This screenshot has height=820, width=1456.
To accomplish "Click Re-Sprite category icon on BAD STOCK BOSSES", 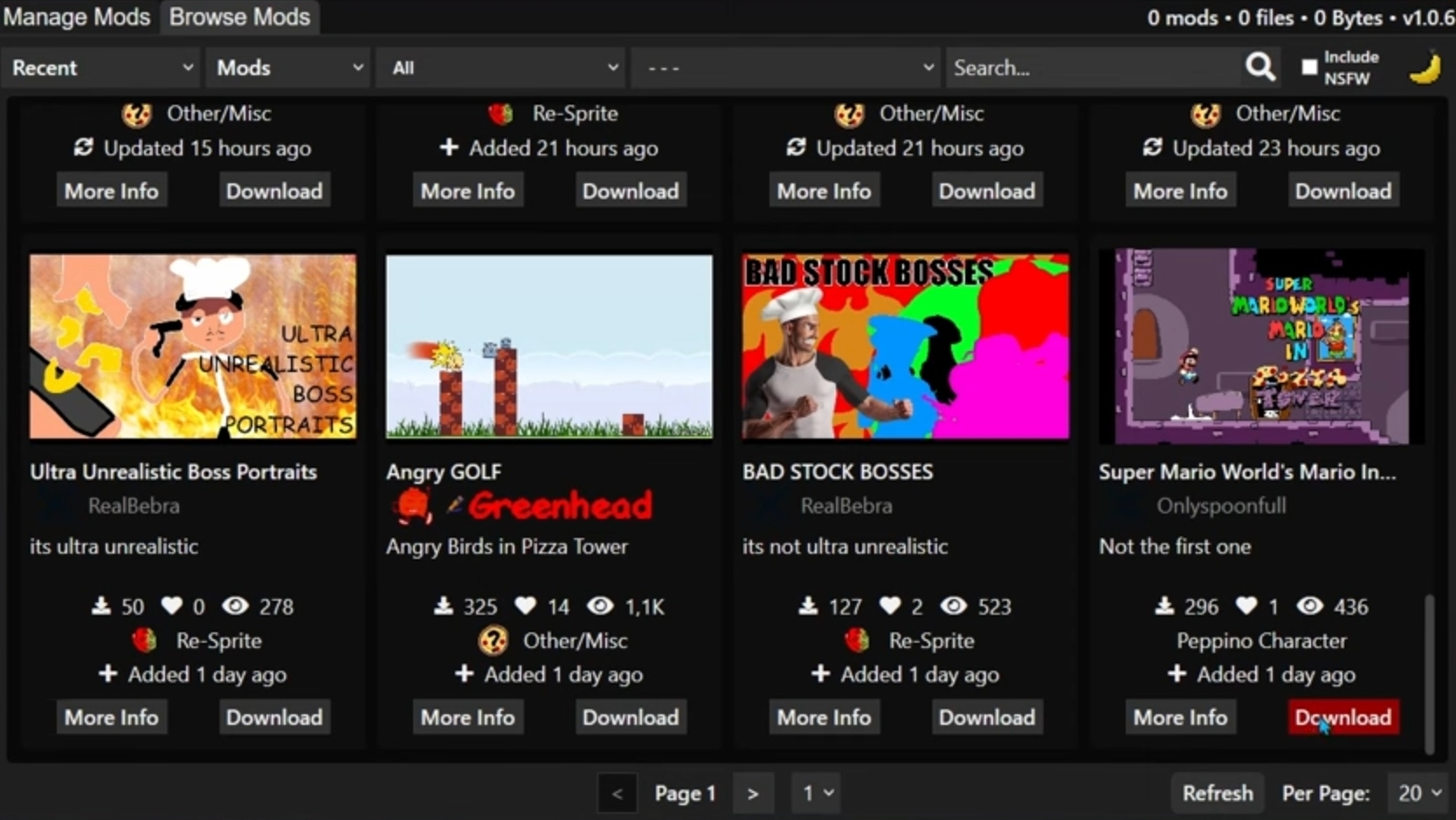I will pyautogui.click(x=857, y=640).
